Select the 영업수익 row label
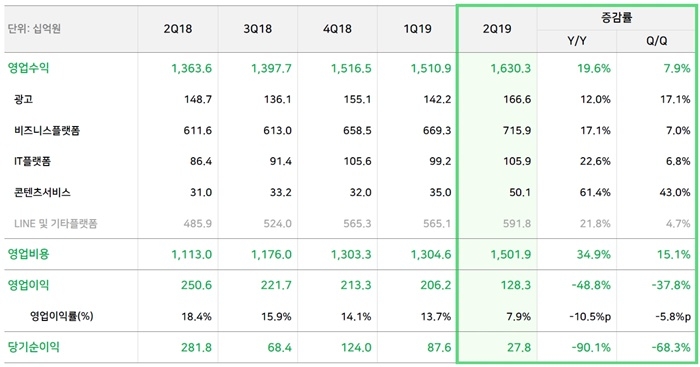 [29, 68]
